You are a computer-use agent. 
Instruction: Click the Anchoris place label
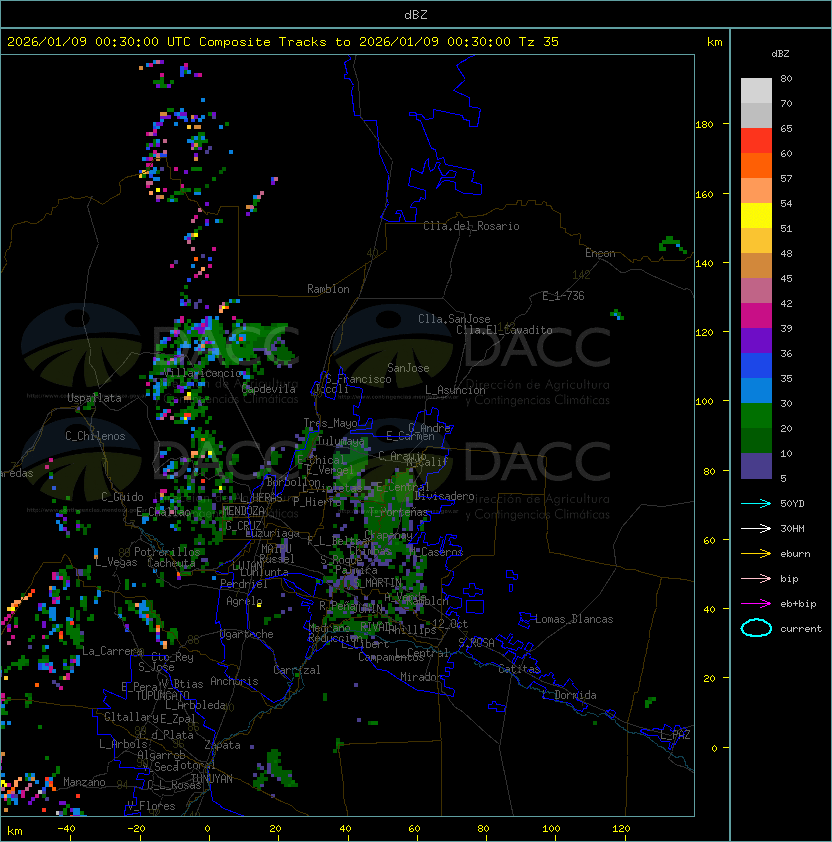click(234, 681)
